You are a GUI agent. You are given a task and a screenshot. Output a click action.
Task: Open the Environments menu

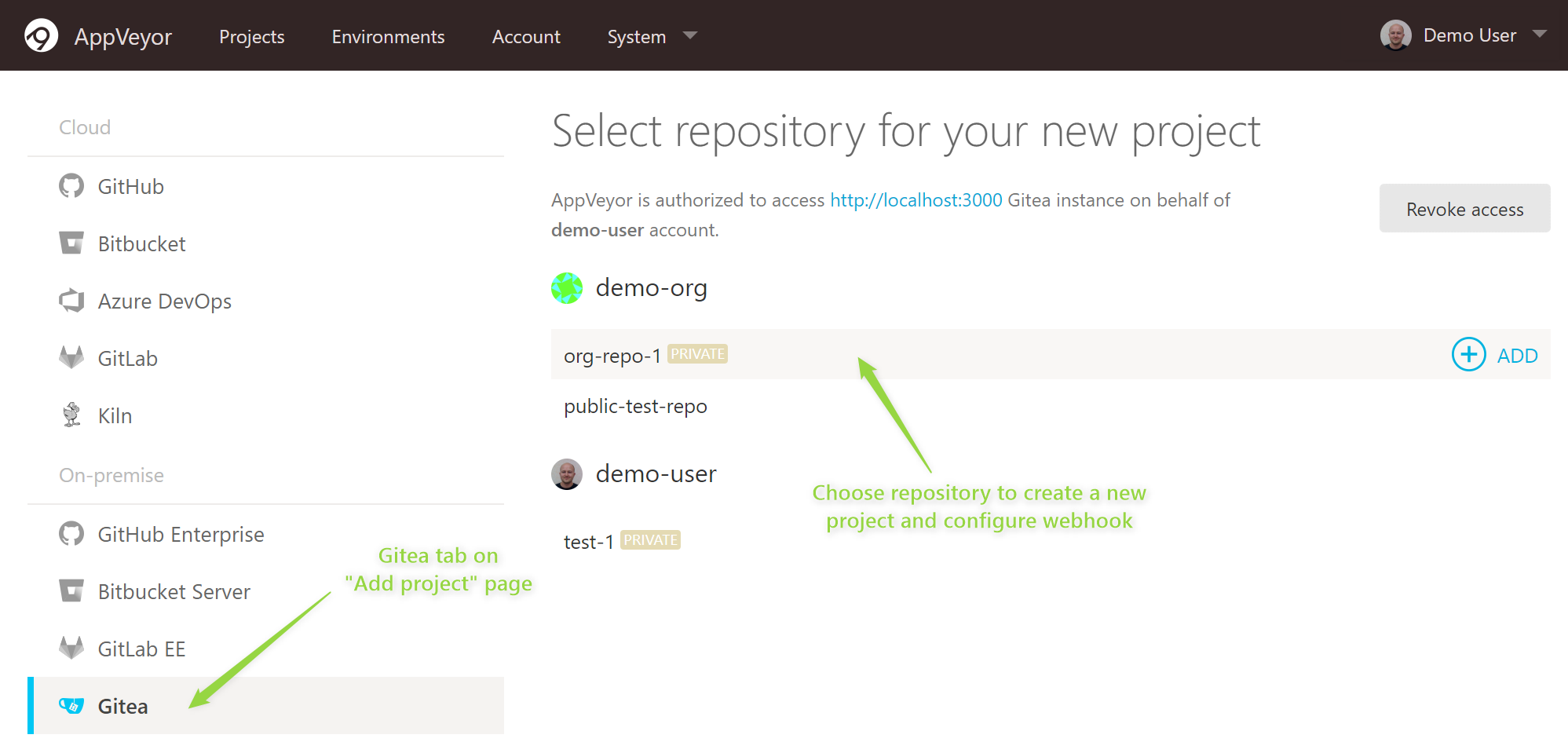388,37
